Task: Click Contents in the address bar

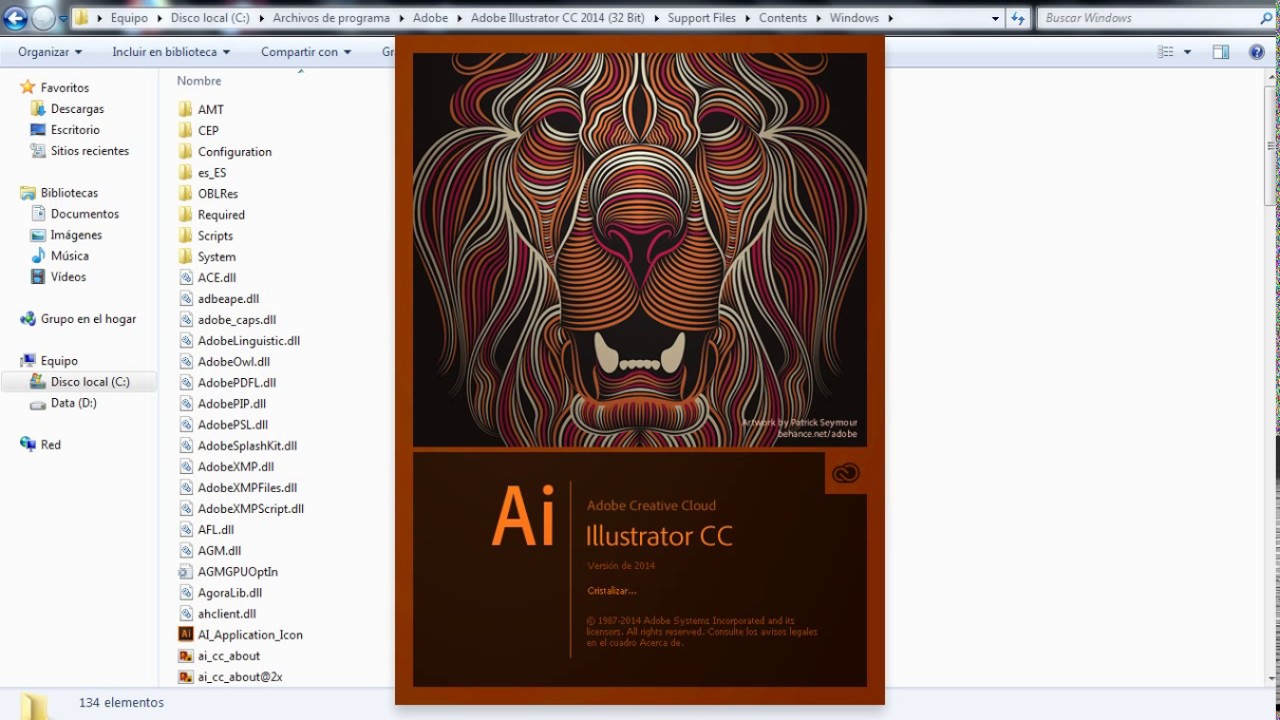Action: coord(783,18)
